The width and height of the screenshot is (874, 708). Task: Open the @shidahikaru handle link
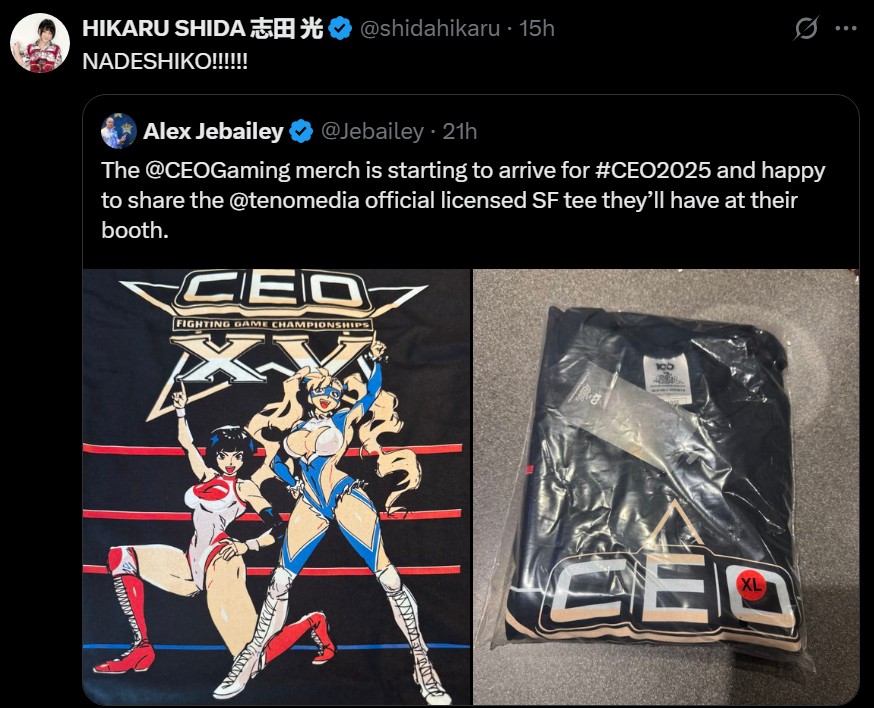coord(430,28)
